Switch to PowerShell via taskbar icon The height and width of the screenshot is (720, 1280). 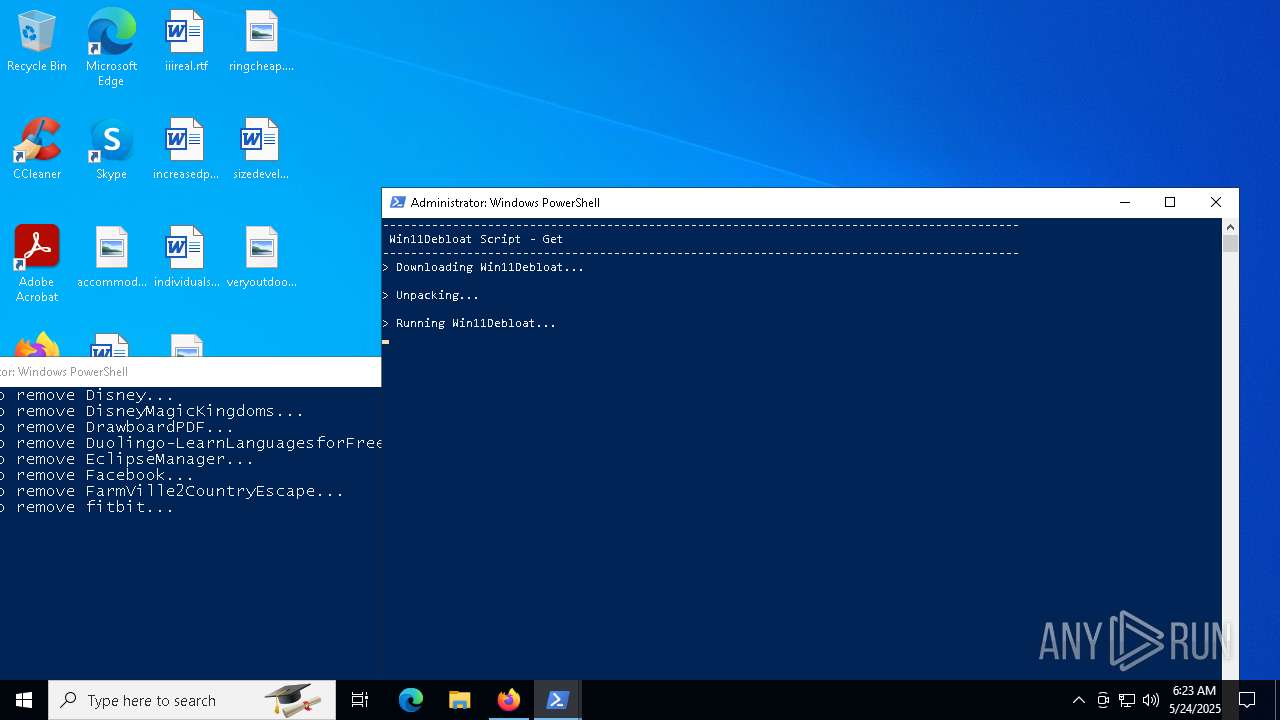(x=558, y=700)
